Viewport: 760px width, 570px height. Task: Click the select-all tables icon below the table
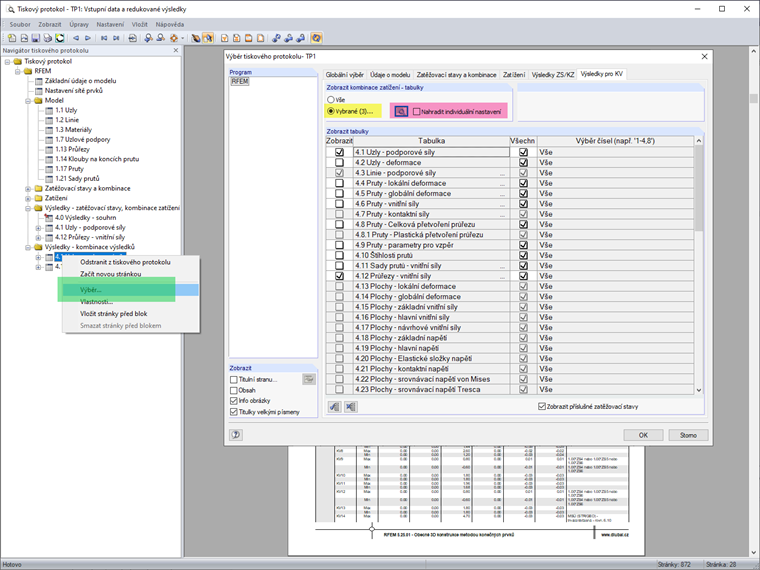click(x=334, y=406)
